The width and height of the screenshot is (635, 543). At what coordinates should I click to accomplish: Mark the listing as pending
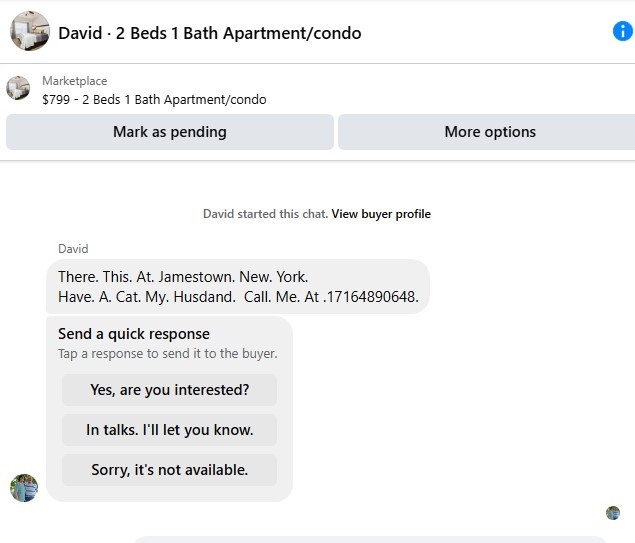[x=170, y=132]
